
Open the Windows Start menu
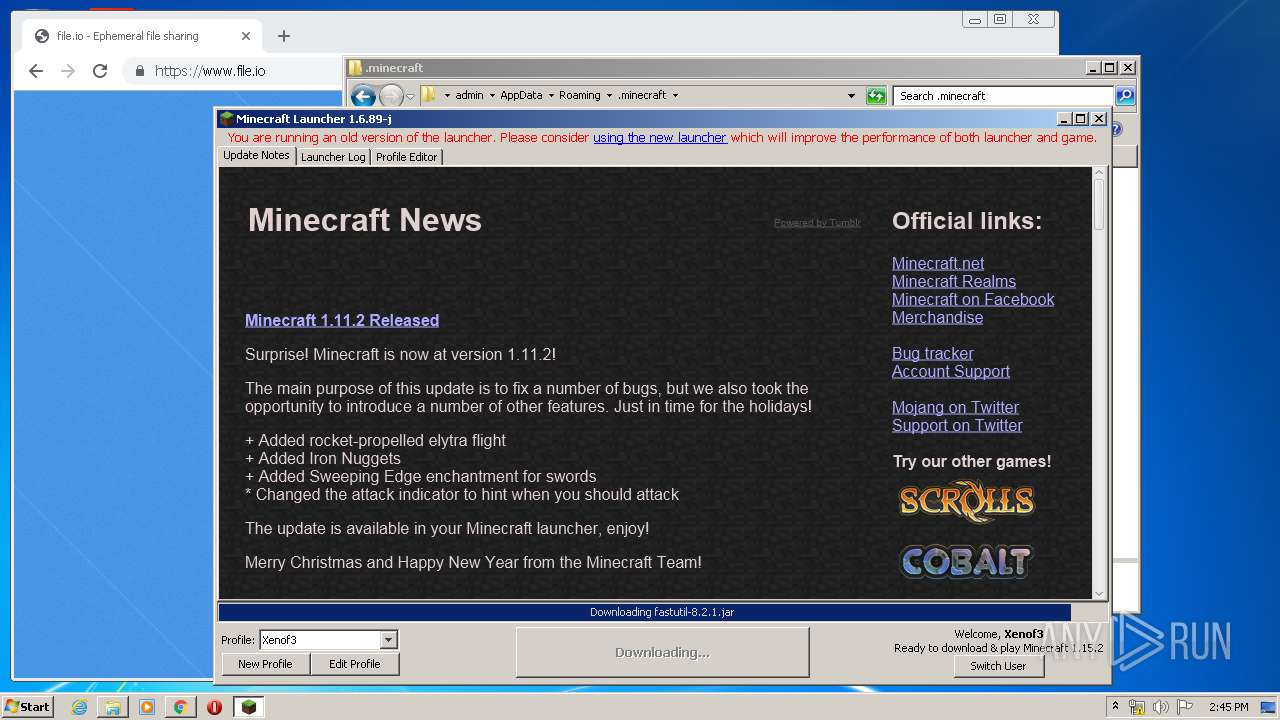tap(28, 707)
